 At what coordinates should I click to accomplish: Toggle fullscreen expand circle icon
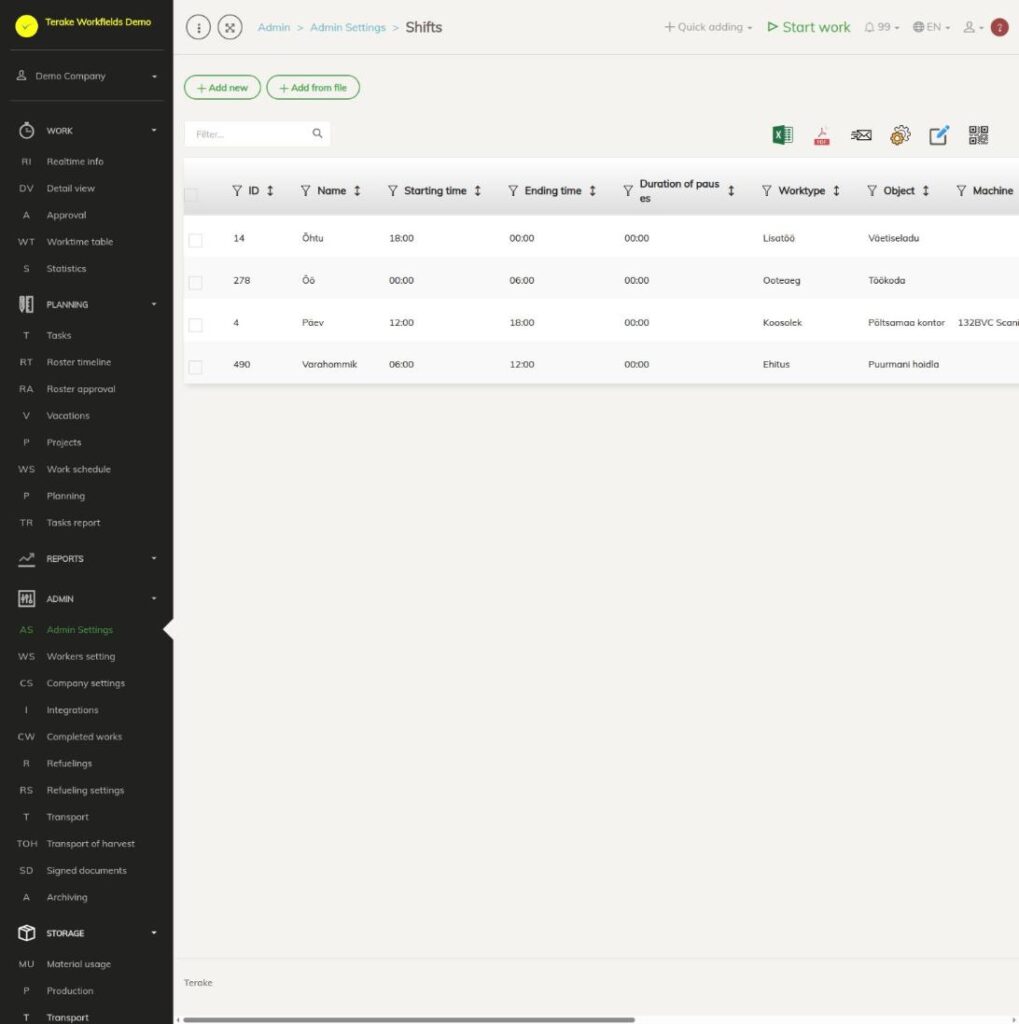pos(230,27)
